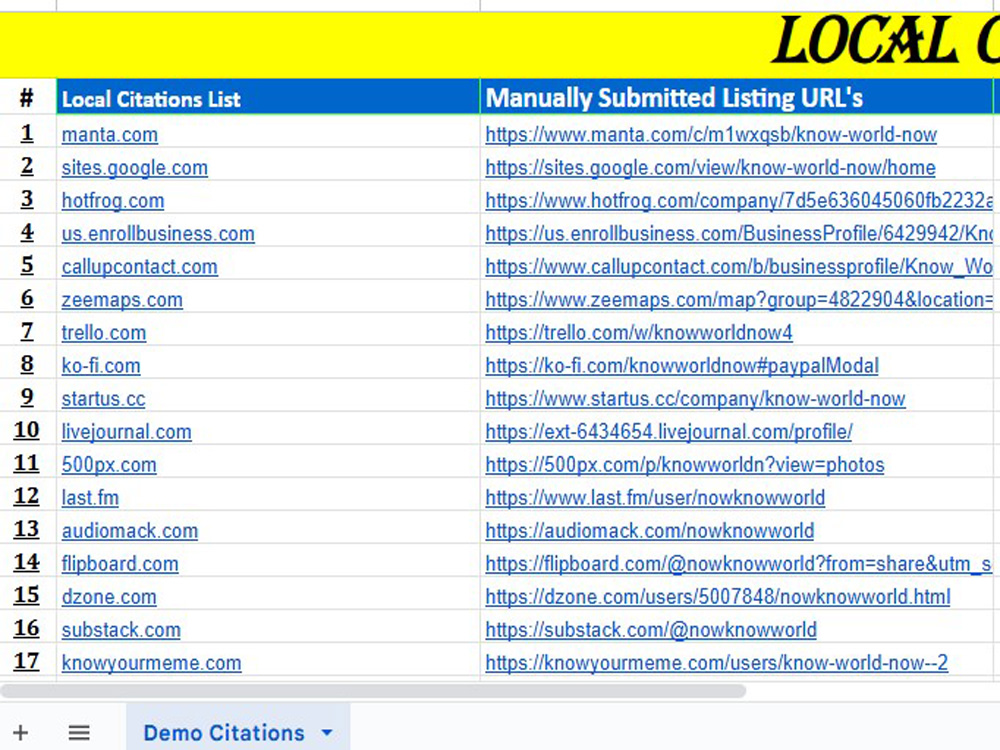Screen dimensions: 1000x750
Task: Select row number 9 cell
Action: [x=27, y=396]
